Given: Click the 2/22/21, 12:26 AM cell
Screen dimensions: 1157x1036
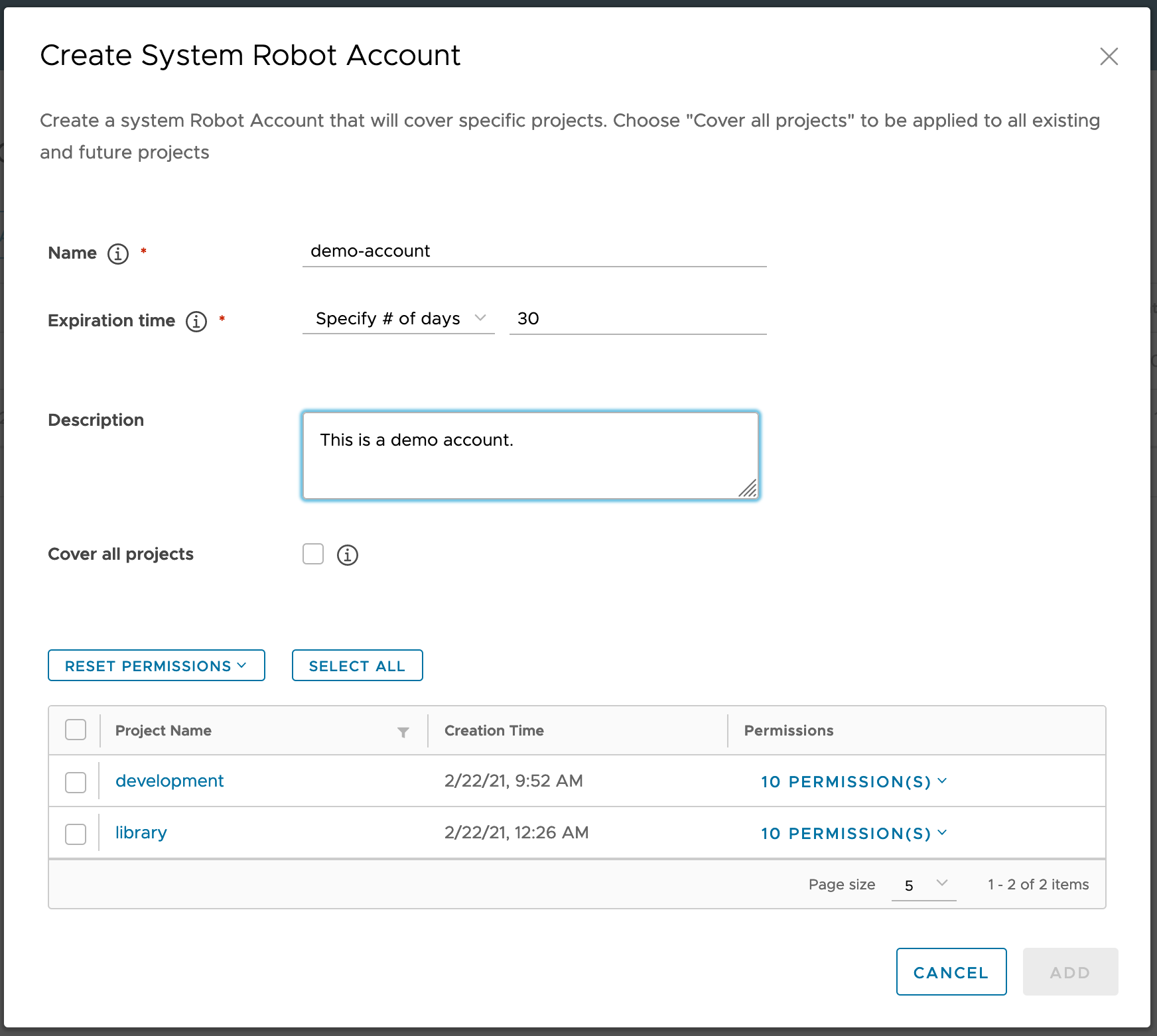Looking at the screenshot, I should [517, 832].
